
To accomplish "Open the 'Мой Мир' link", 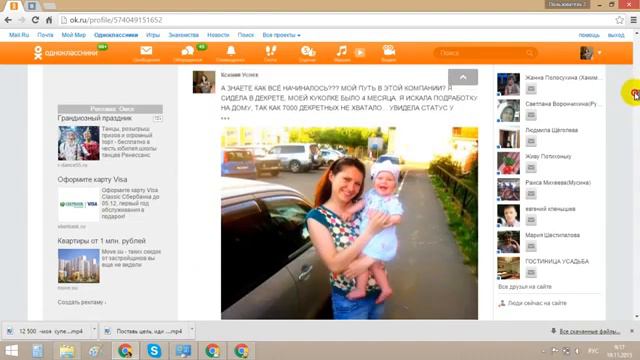I will 73,35.
